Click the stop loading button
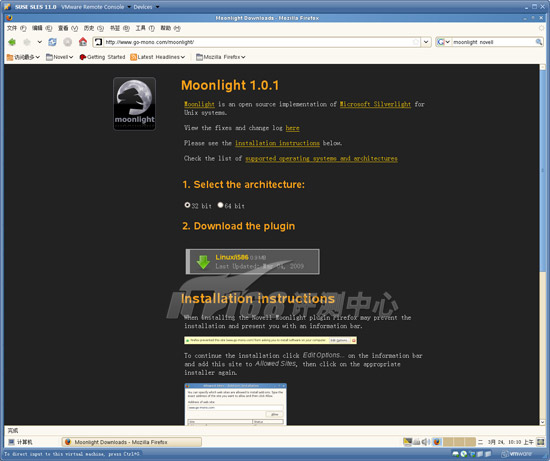The image size is (550, 461). [68, 42]
